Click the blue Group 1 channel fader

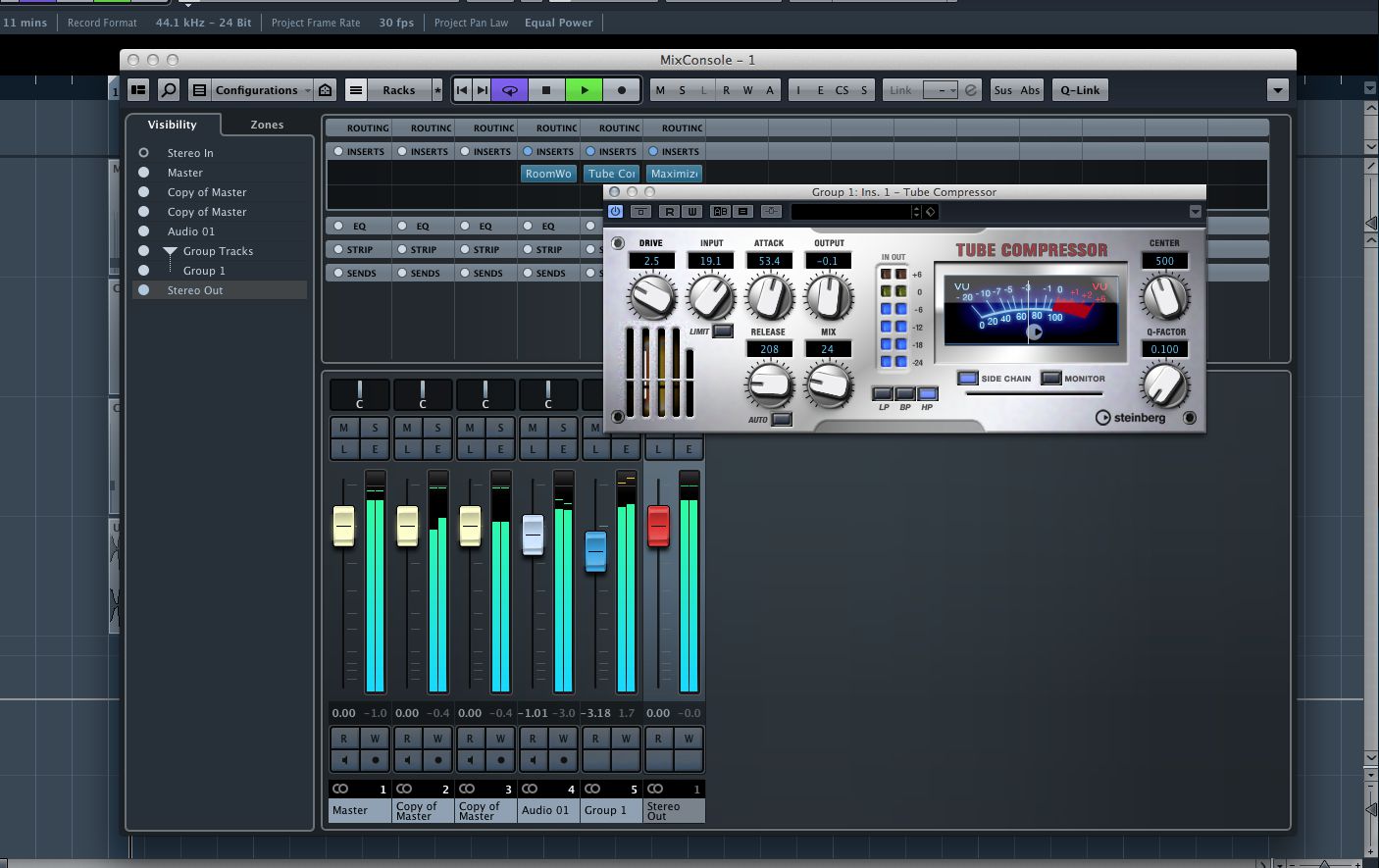pos(595,550)
